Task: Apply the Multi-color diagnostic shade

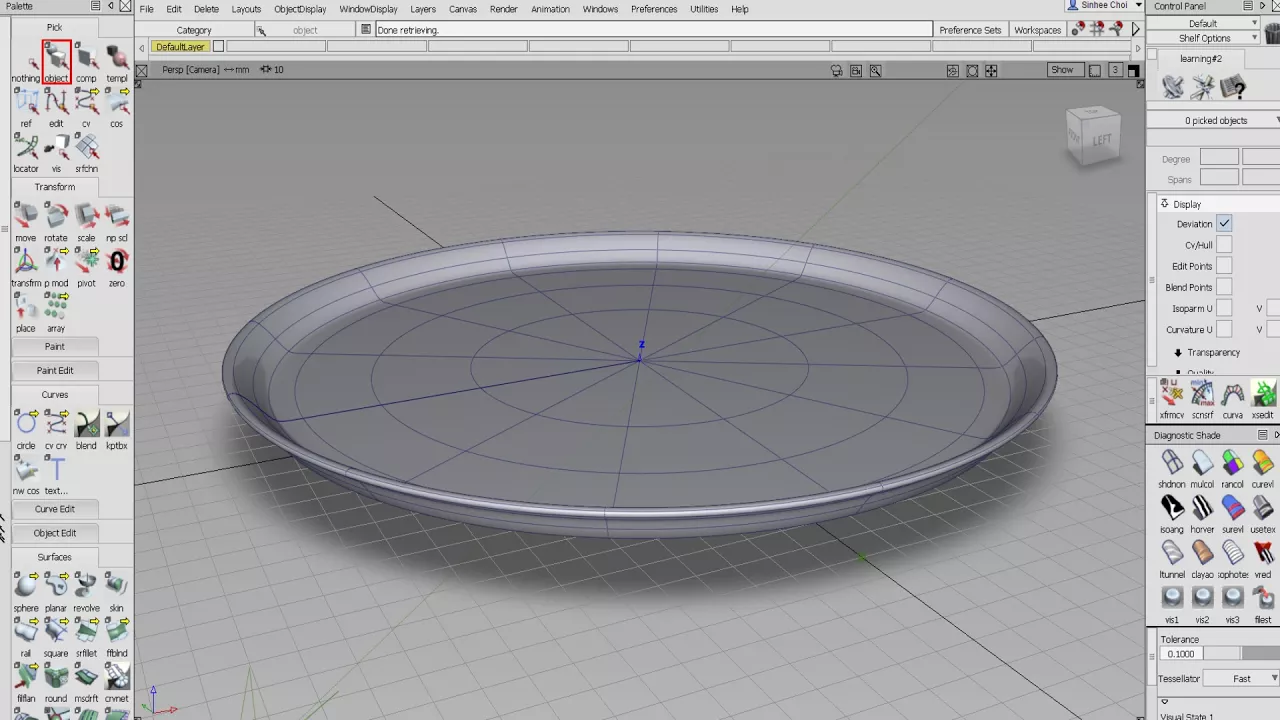Action: pos(1202,467)
